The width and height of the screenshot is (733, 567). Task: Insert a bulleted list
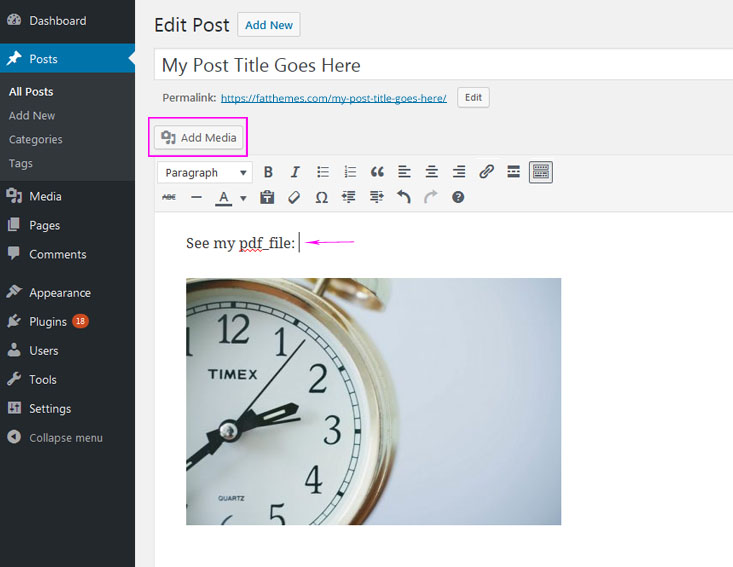323,172
